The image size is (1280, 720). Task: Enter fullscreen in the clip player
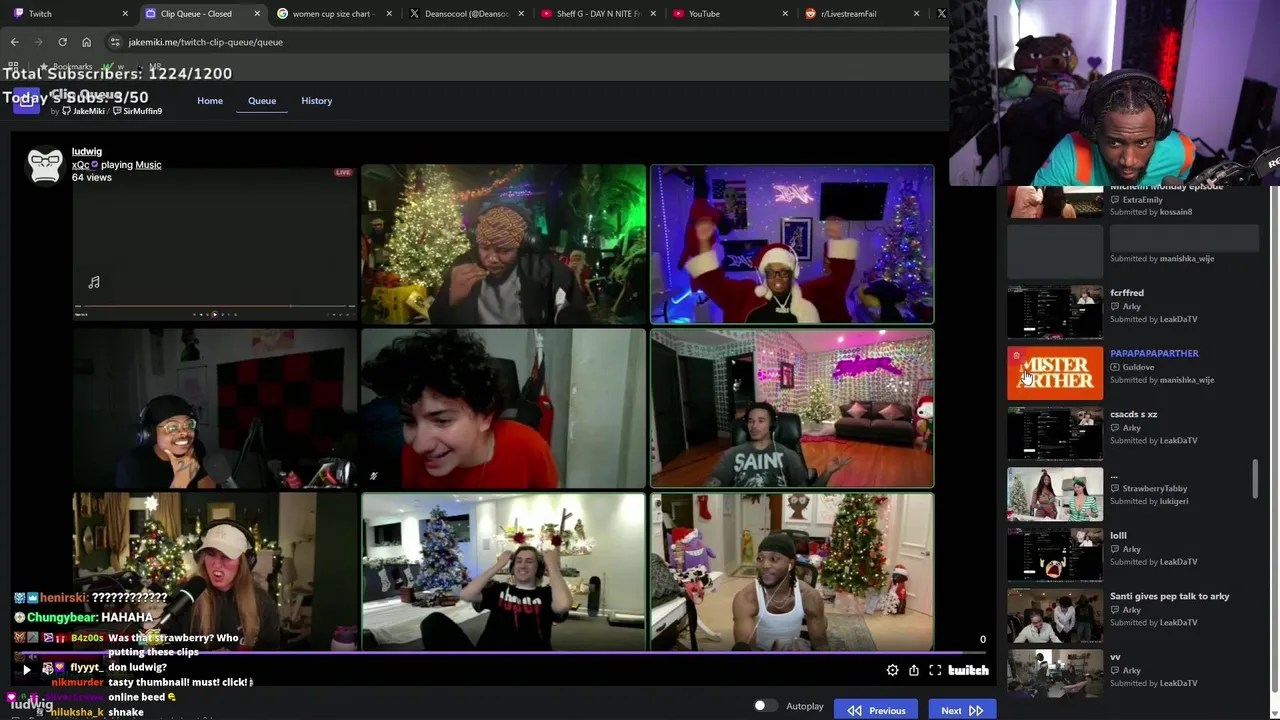coord(935,670)
